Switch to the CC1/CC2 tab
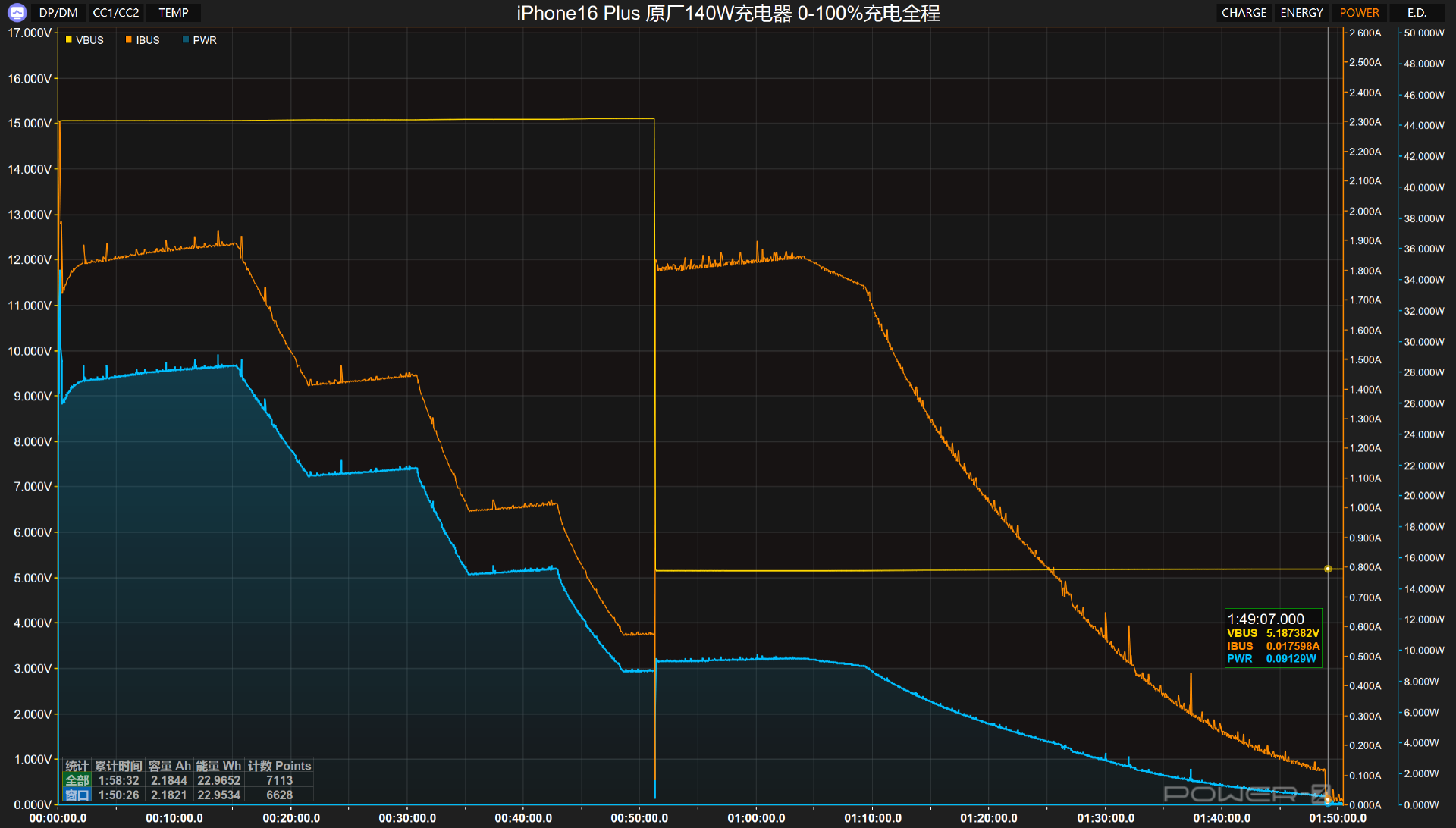 [x=116, y=13]
